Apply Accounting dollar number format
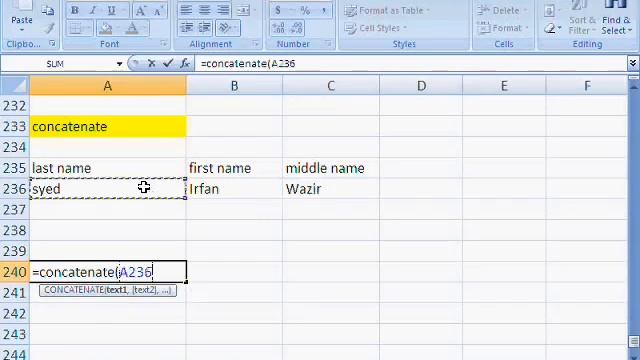The height and width of the screenshot is (360, 640). (x=278, y=10)
